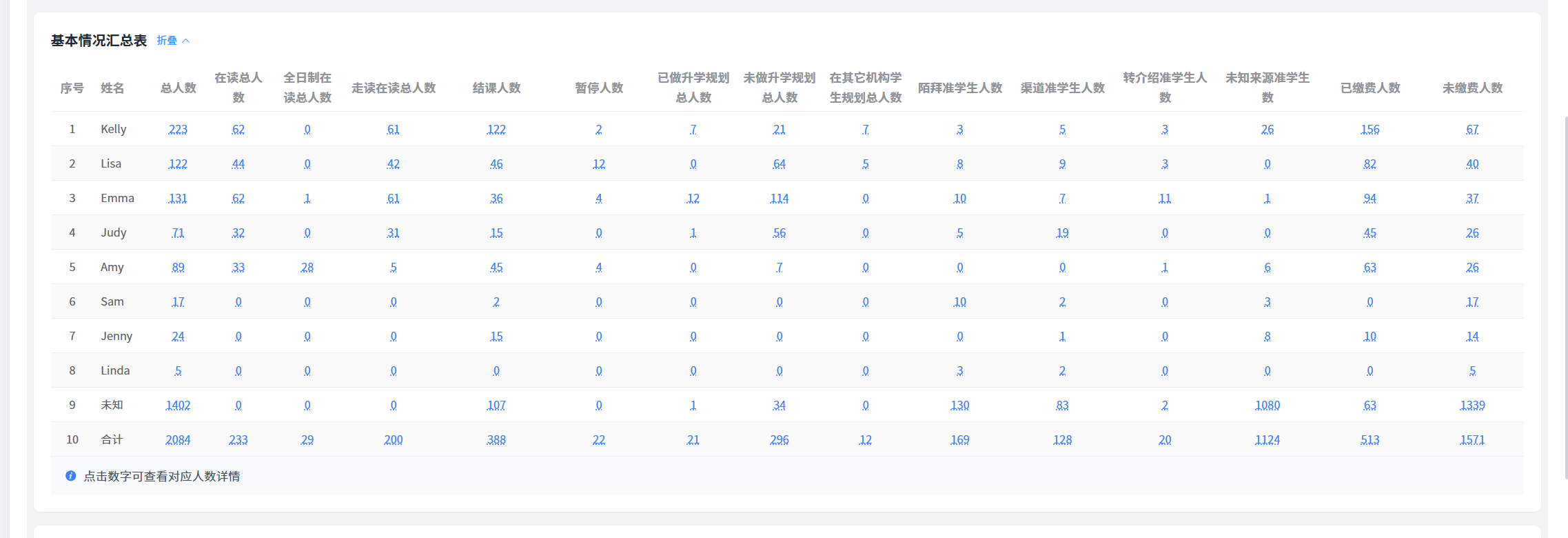Click the 总人数 column header
Image resolution: width=1568 pixels, height=538 pixels.
(x=179, y=88)
